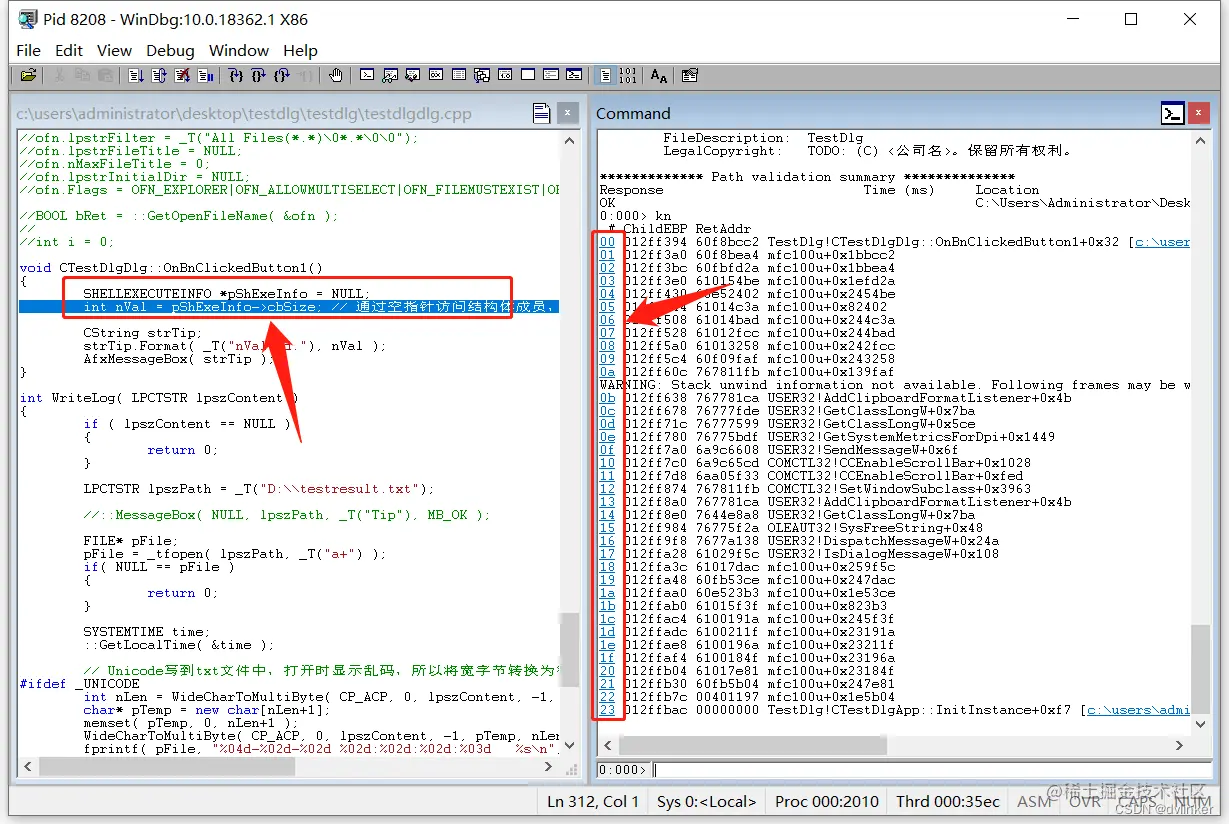Viewport: 1229px width, 824px height.
Task: Click stack frame link 23
Action: [607, 710]
